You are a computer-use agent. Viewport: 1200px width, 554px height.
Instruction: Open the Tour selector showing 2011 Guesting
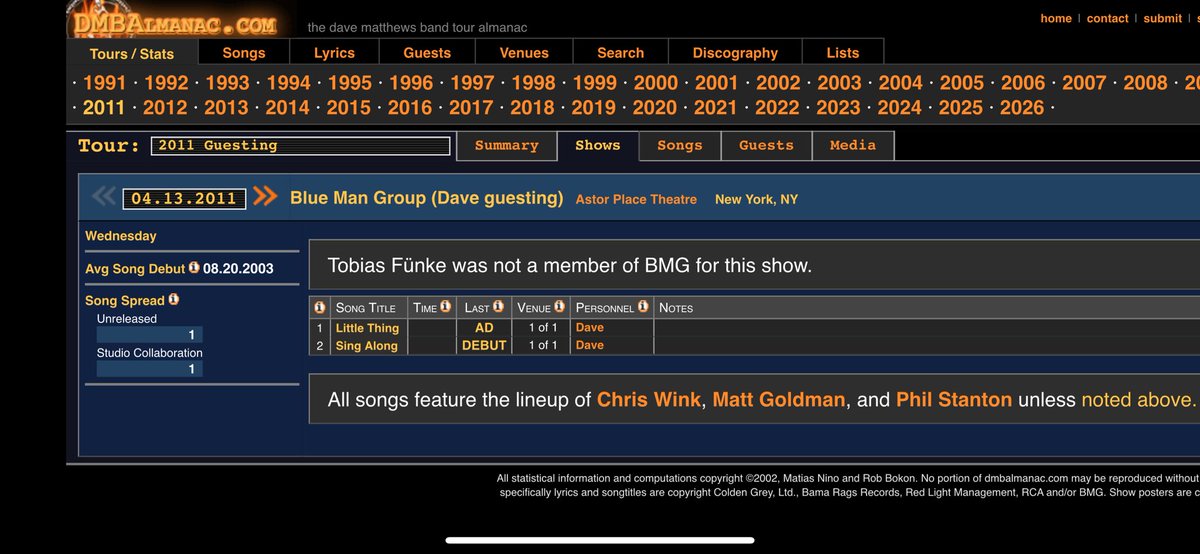click(302, 146)
